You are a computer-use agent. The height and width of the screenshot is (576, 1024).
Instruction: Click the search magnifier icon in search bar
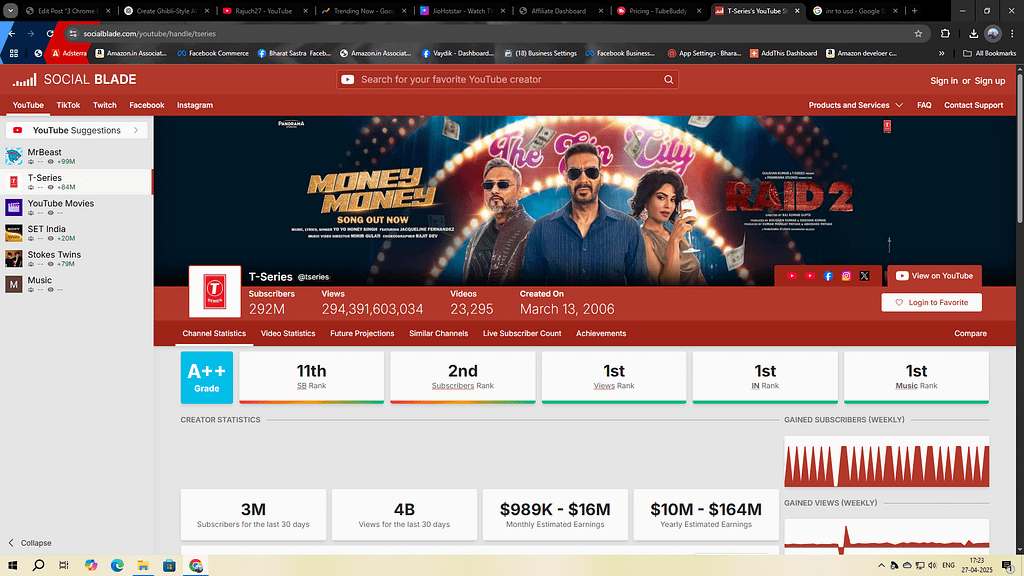point(669,79)
